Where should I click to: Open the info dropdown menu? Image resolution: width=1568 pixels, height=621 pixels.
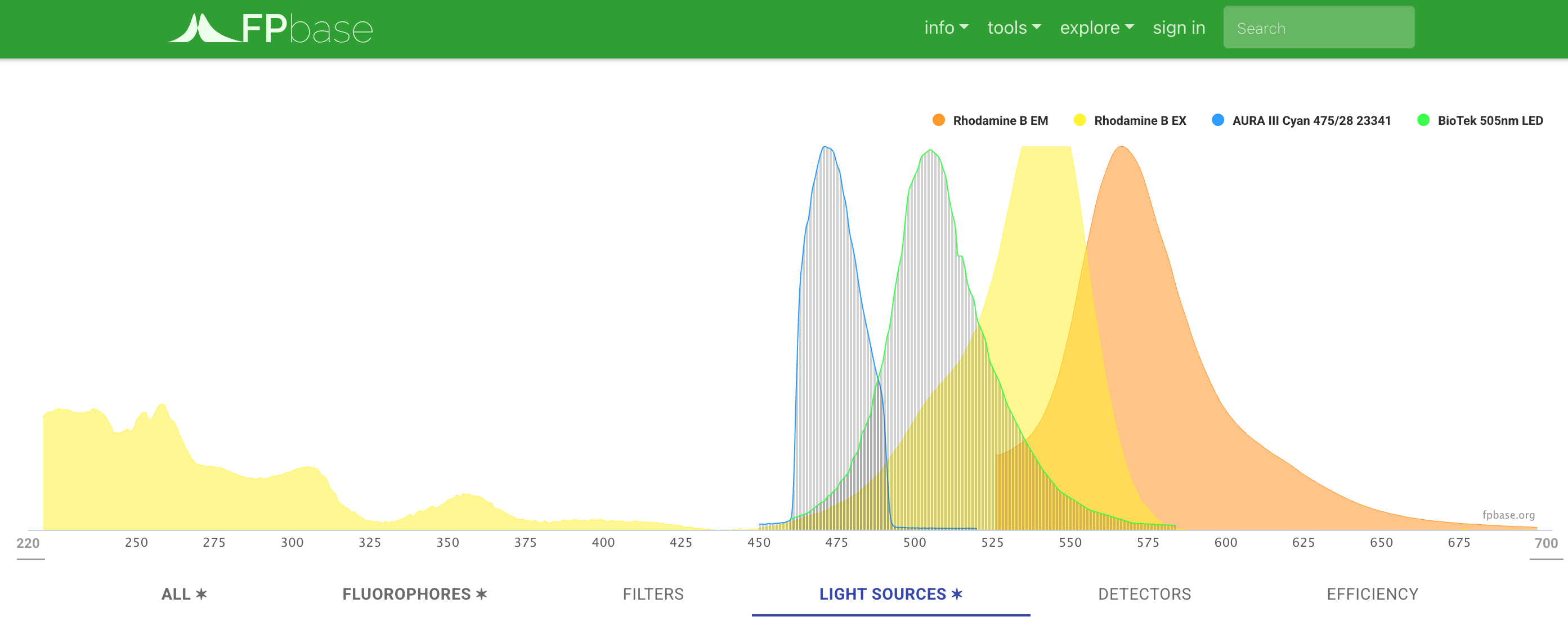[x=946, y=28]
